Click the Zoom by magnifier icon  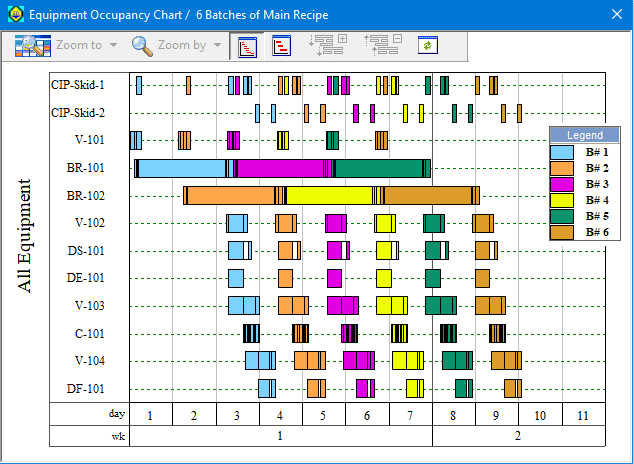(142, 46)
